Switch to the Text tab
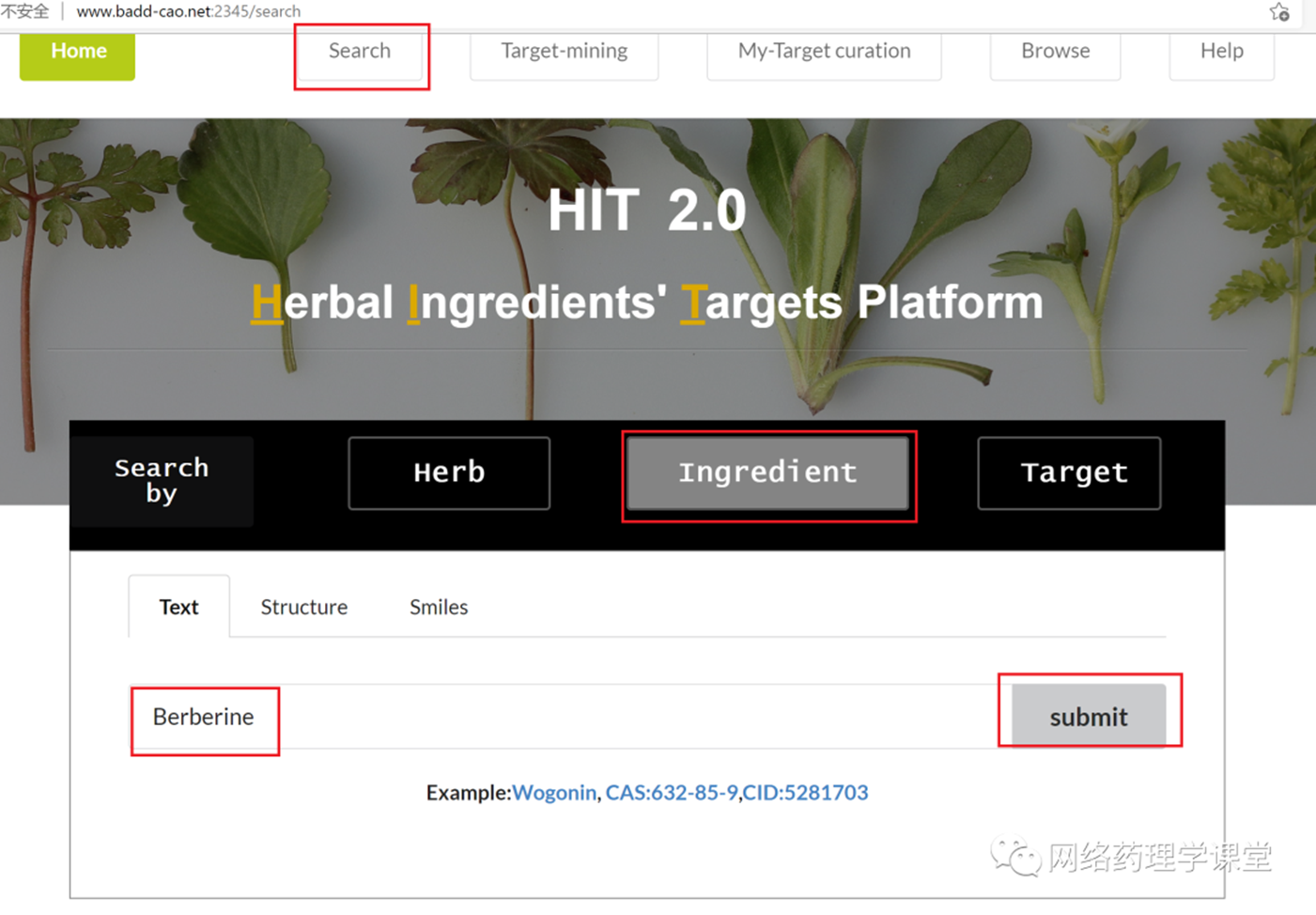This screenshot has height=915, width=1316. click(178, 607)
